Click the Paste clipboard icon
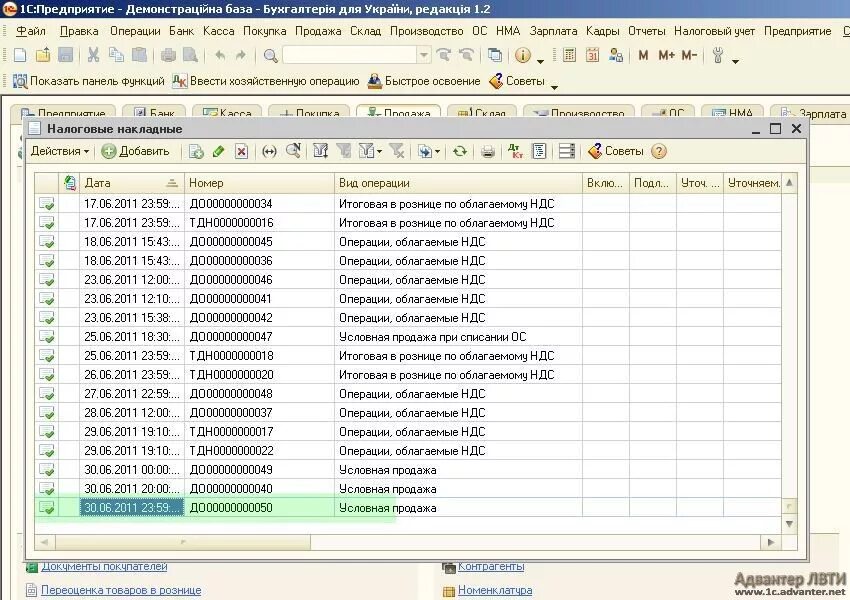The image size is (850, 600). 139,55
